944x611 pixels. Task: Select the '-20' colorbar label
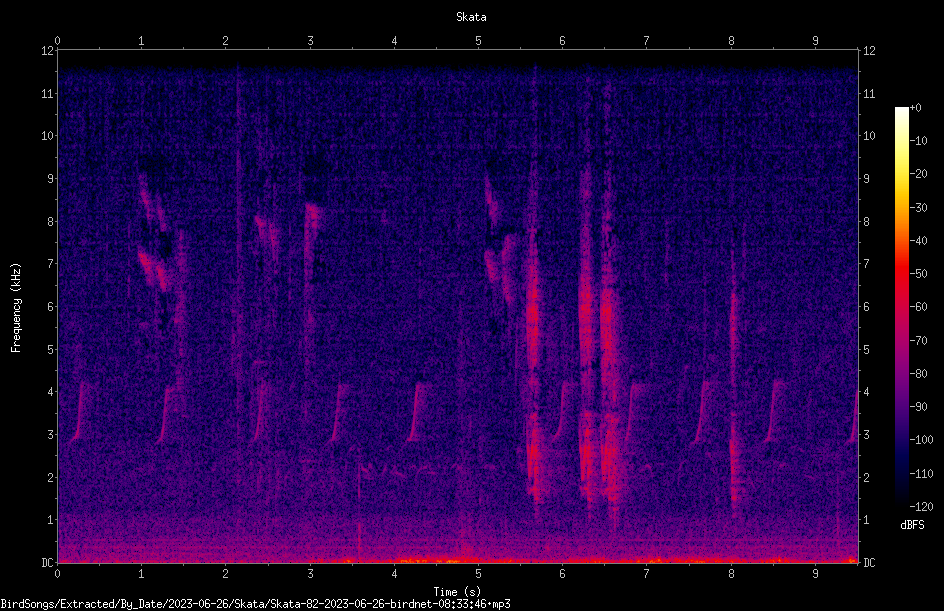coord(919,174)
